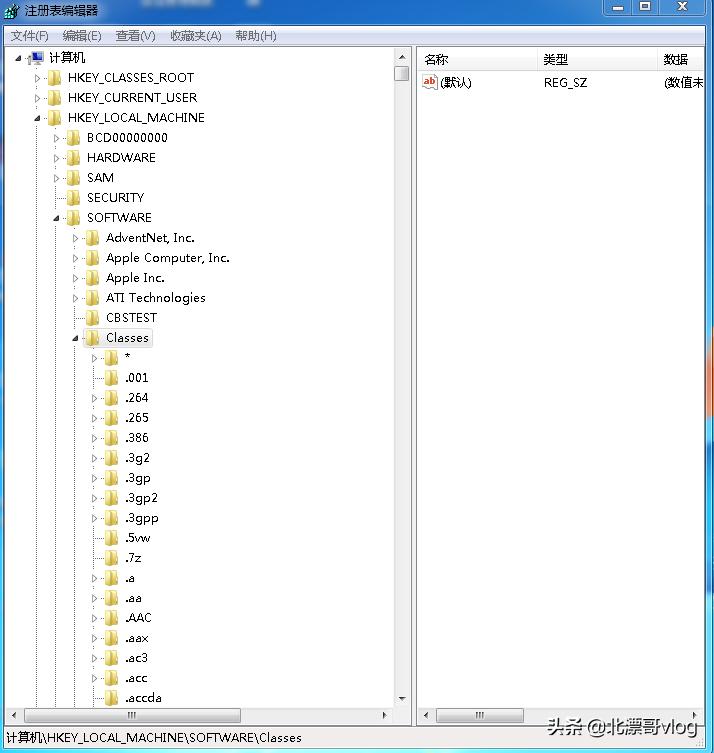Select the .3gp2 key
The height and width of the screenshot is (753, 714).
141,498
